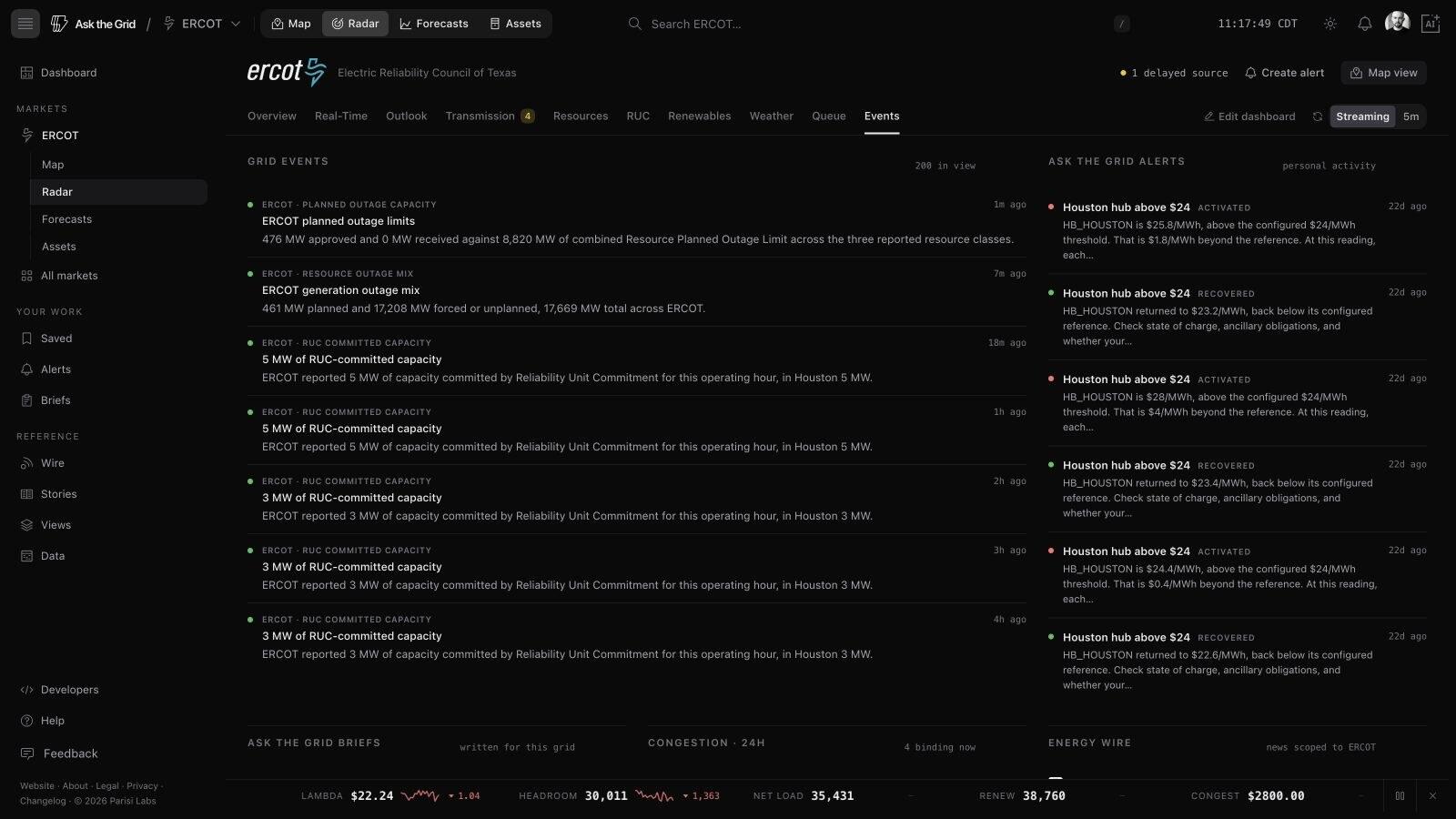Open the AI assistant panel icon
1456x819 pixels.
(x=1431, y=24)
